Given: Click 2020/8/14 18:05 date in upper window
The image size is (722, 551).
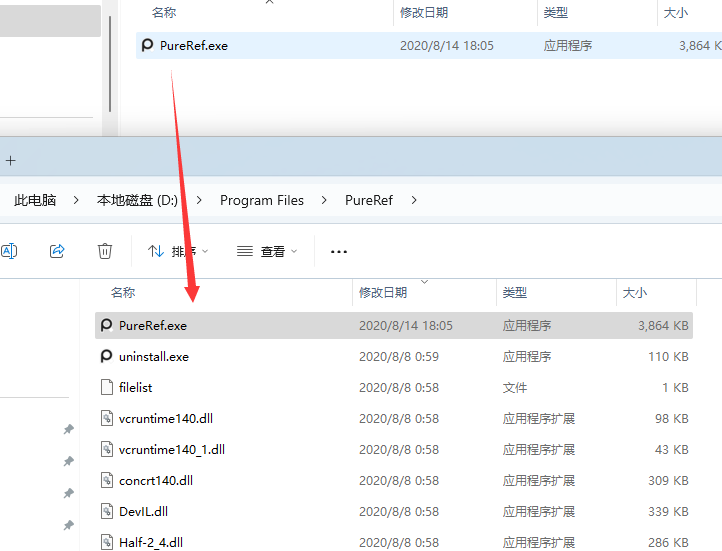Looking at the screenshot, I should coord(447,46).
